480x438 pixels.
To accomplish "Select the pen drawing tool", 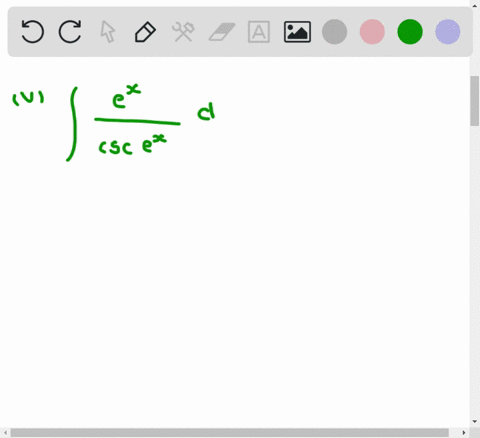I will (x=145, y=32).
